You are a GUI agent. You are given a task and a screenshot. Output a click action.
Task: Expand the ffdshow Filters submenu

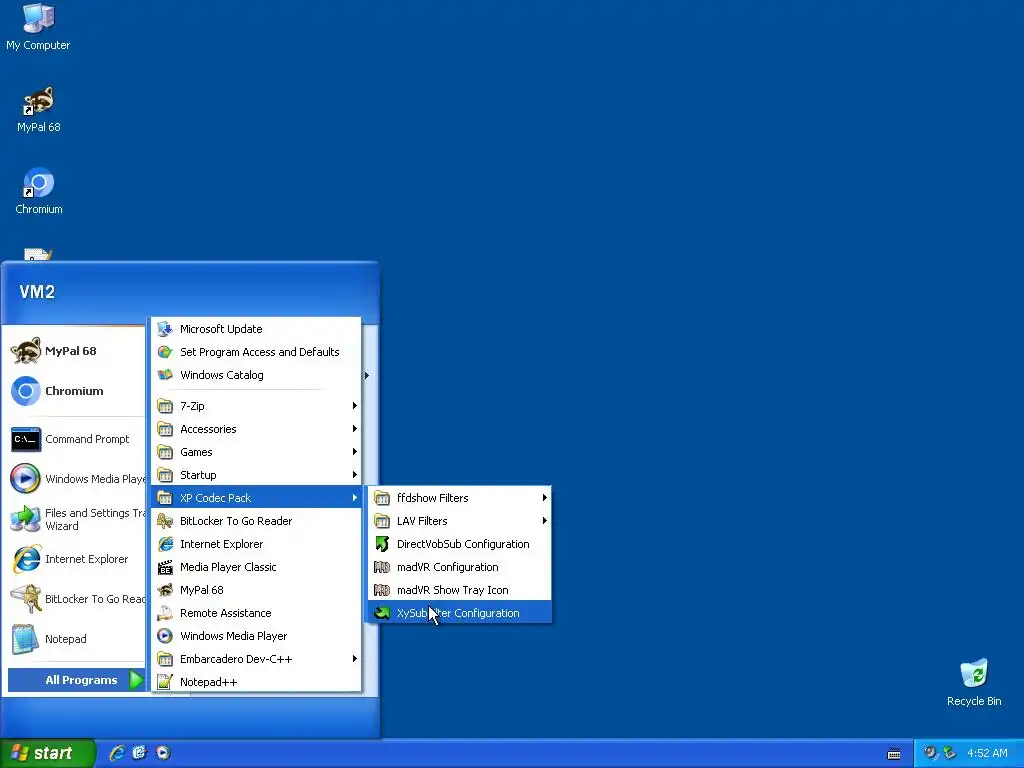[x=460, y=498]
